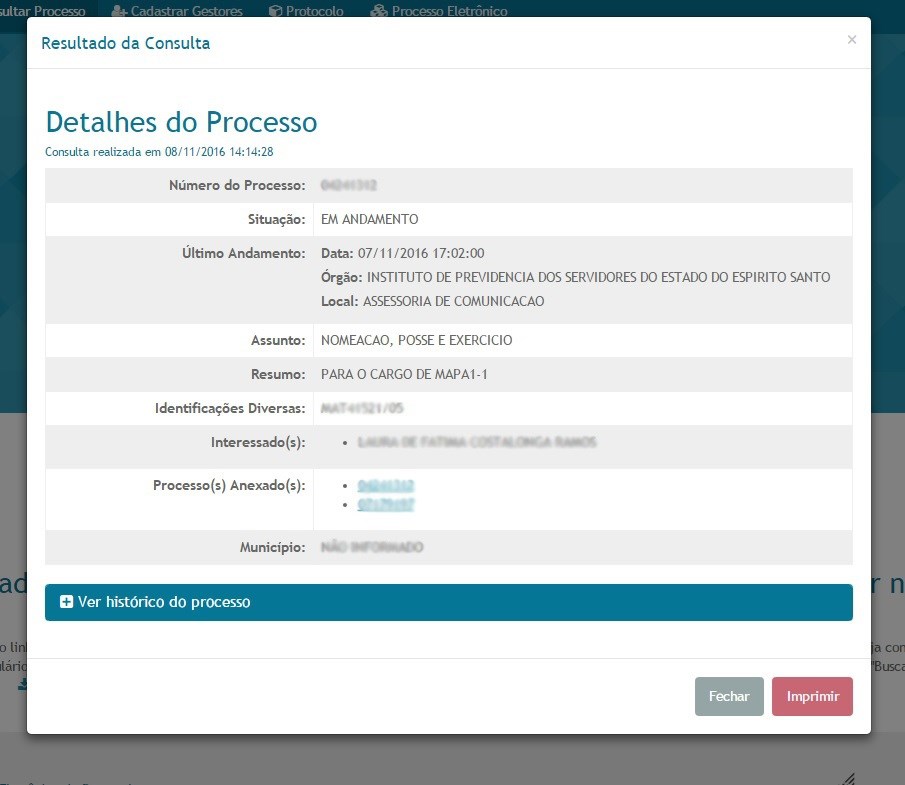Click the Consulta realizada timestamp text
The image size is (905, 785).
(x=159, y=152)
